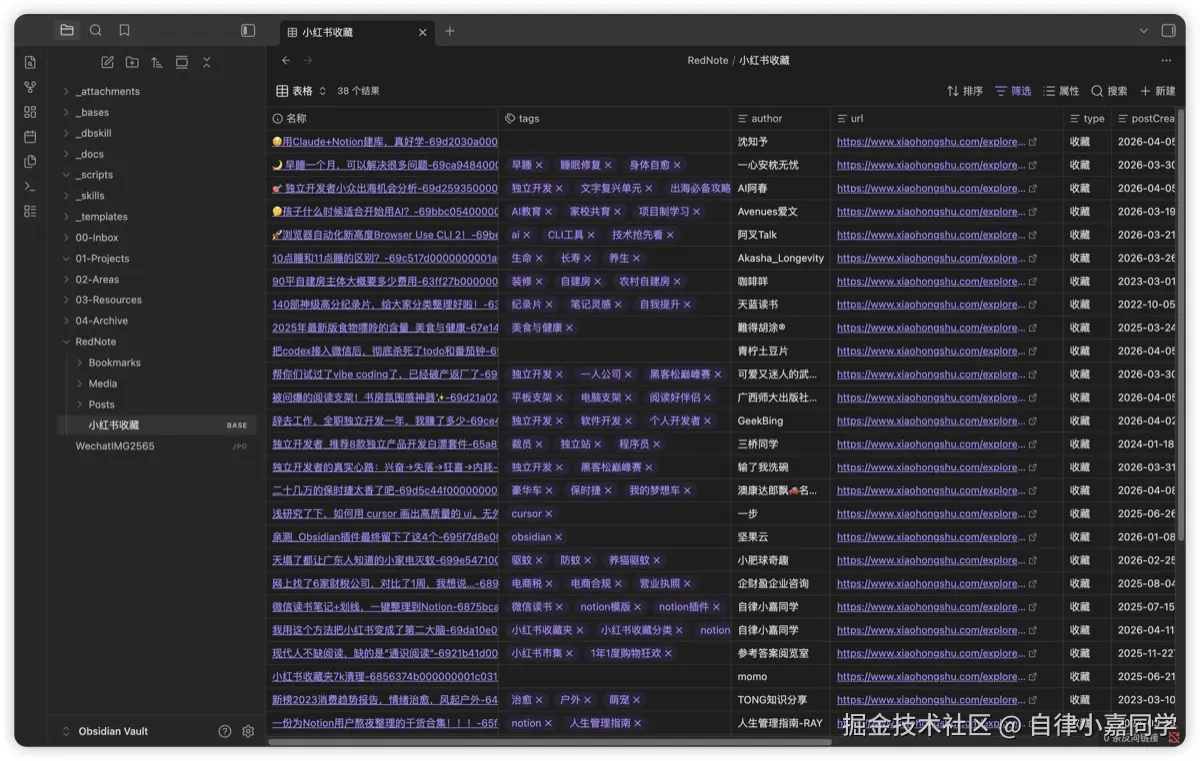Open the 属性 properties button
Image resolution: width=1200 pixels, height=761 pixels.
1061,91
